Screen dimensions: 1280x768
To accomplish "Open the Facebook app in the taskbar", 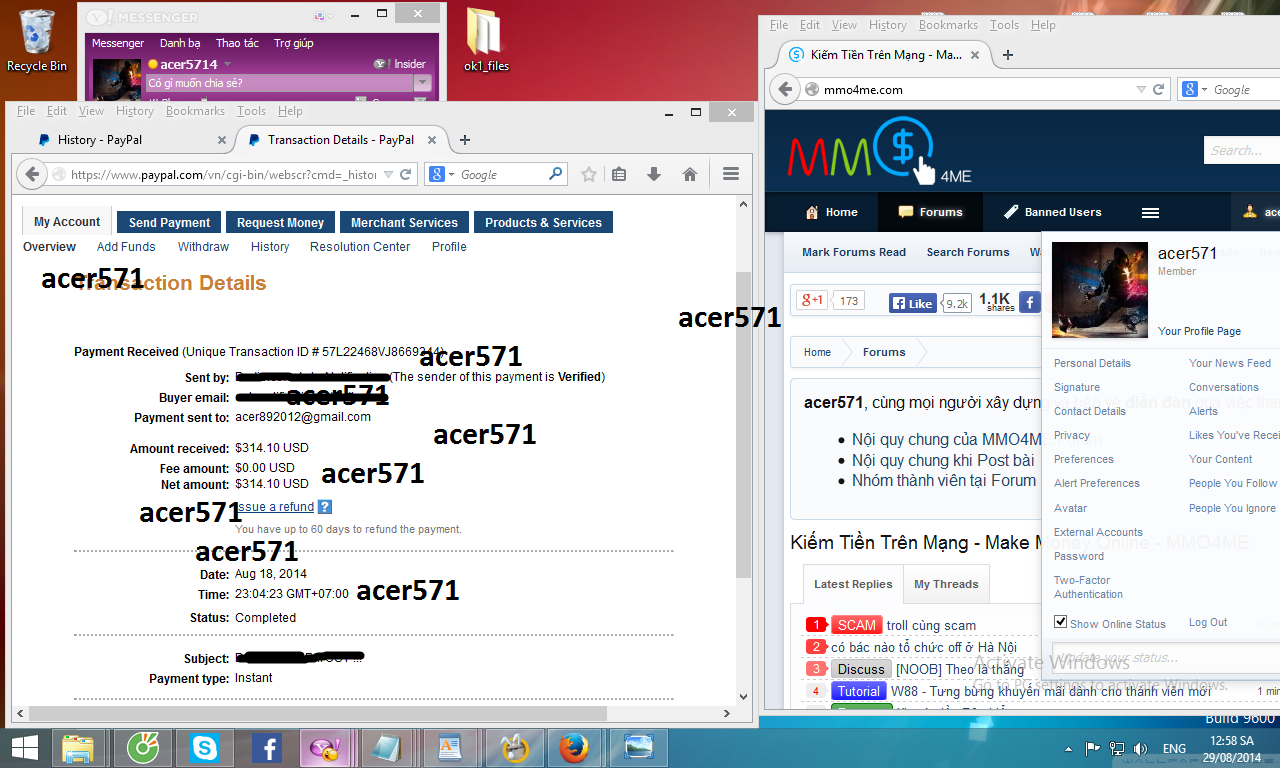I will click(x=266, y=747).
